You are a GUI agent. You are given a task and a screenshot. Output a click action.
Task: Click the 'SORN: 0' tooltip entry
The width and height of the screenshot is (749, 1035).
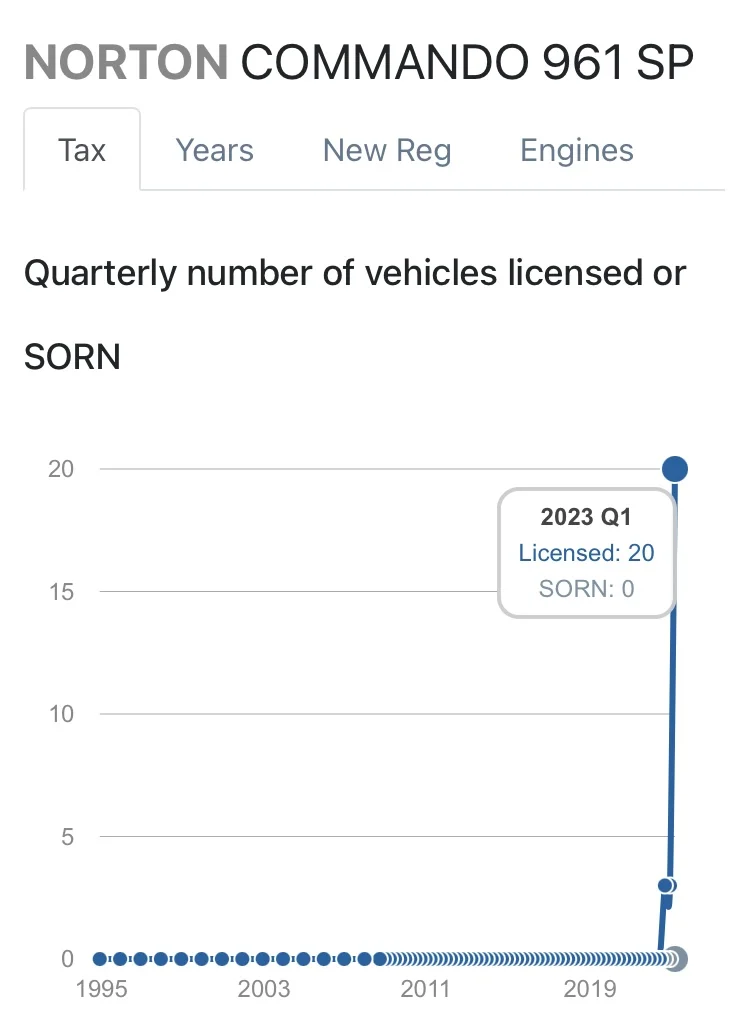tap(587, 588)
